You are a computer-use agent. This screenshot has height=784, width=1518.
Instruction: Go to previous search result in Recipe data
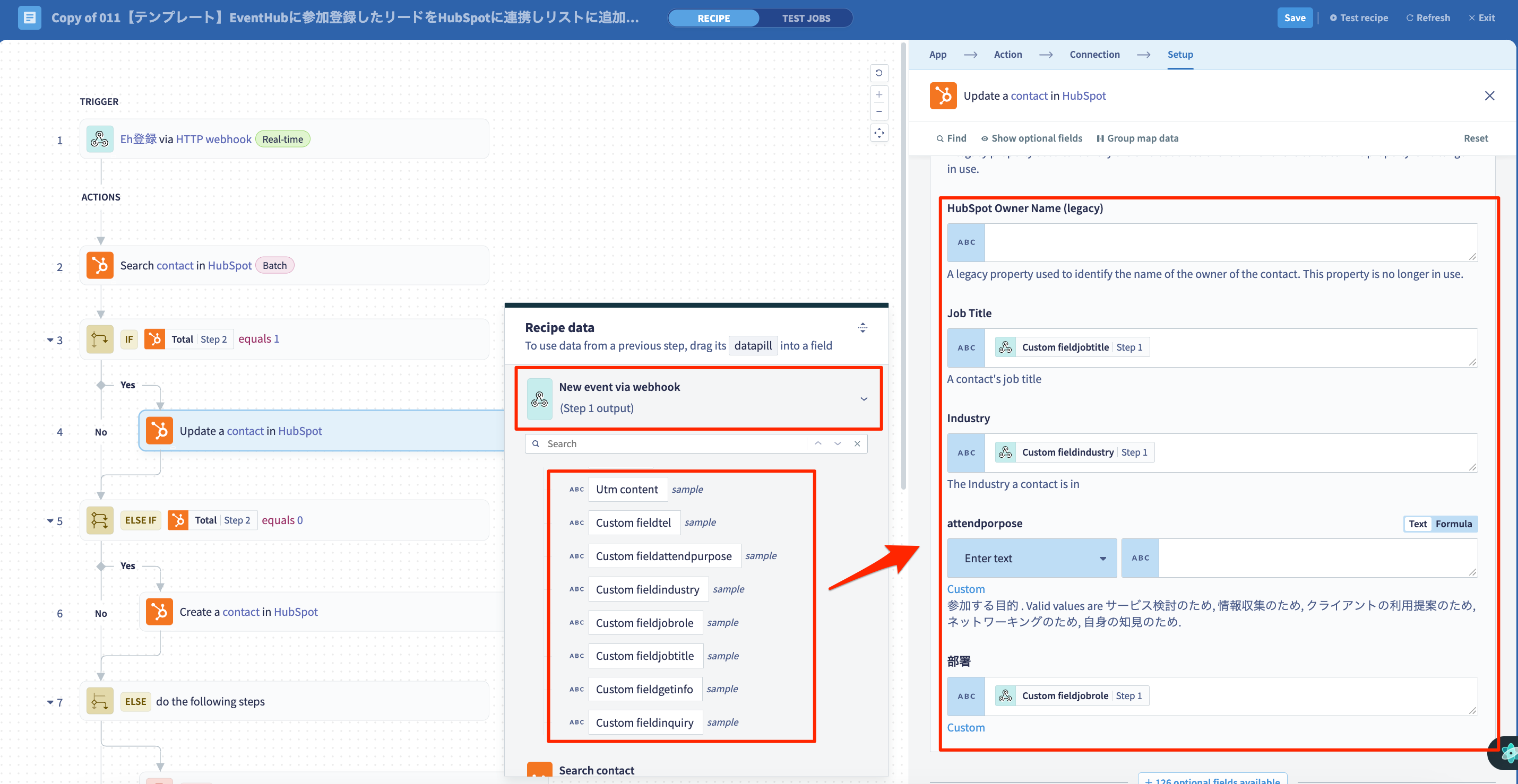point(818,443)
